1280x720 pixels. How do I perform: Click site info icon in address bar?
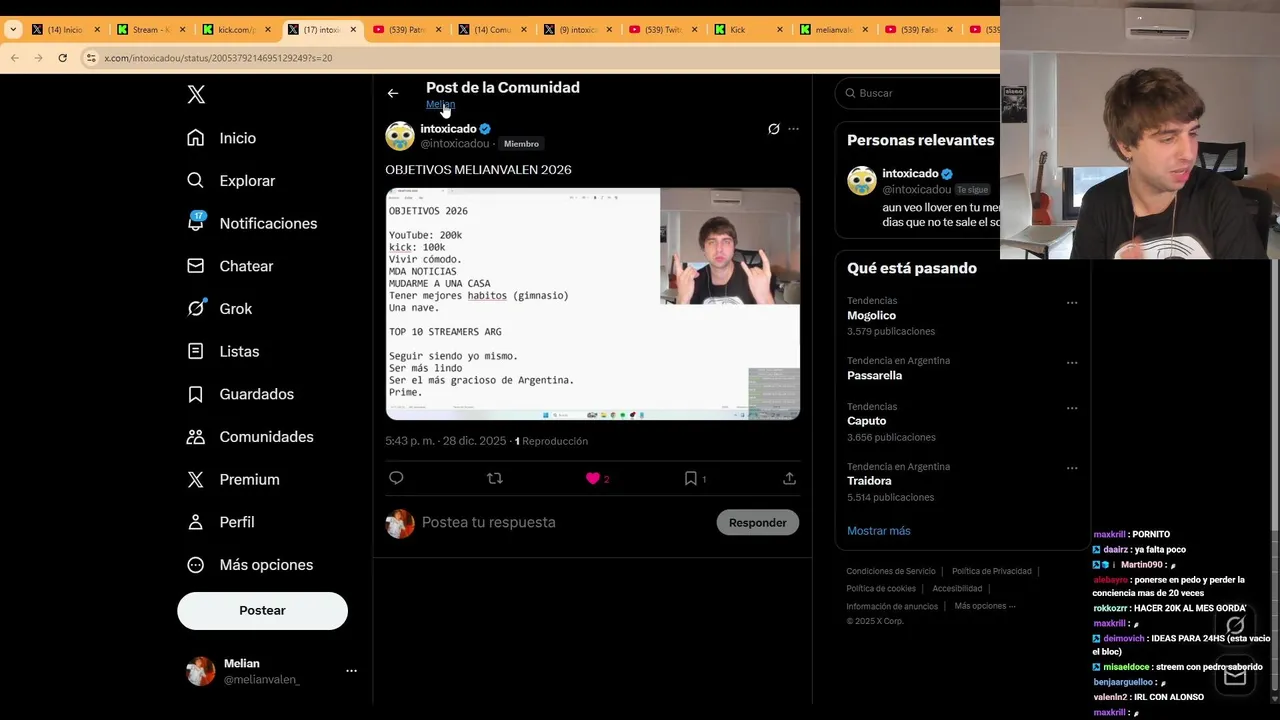point(92,58)
